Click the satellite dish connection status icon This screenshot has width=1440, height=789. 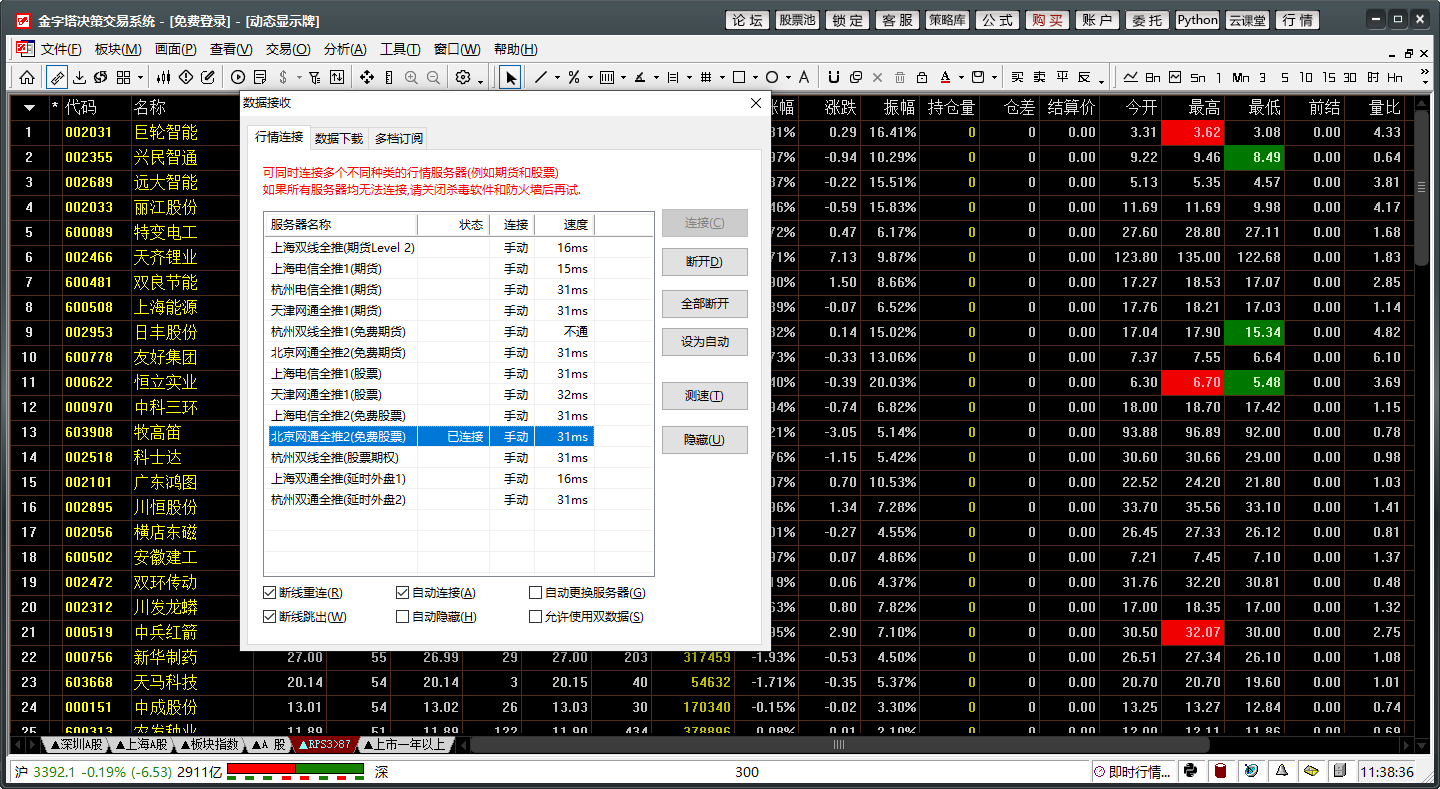tap(1251, 771)
